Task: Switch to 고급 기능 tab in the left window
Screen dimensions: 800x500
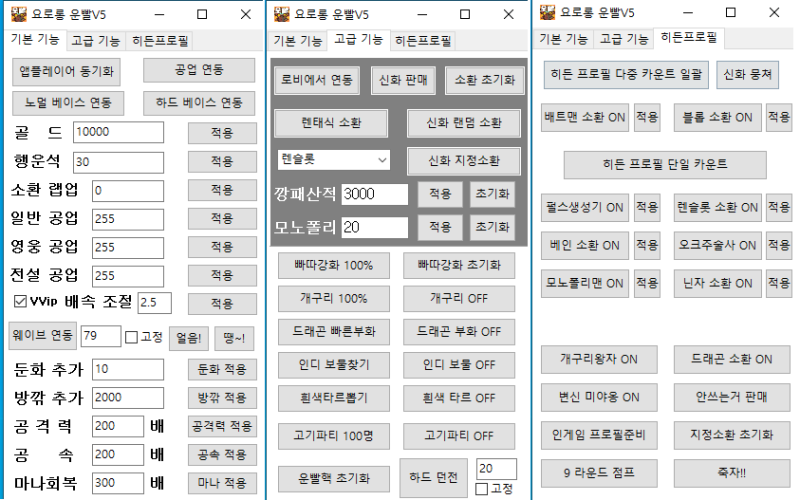Action: (x=96, y=41)
